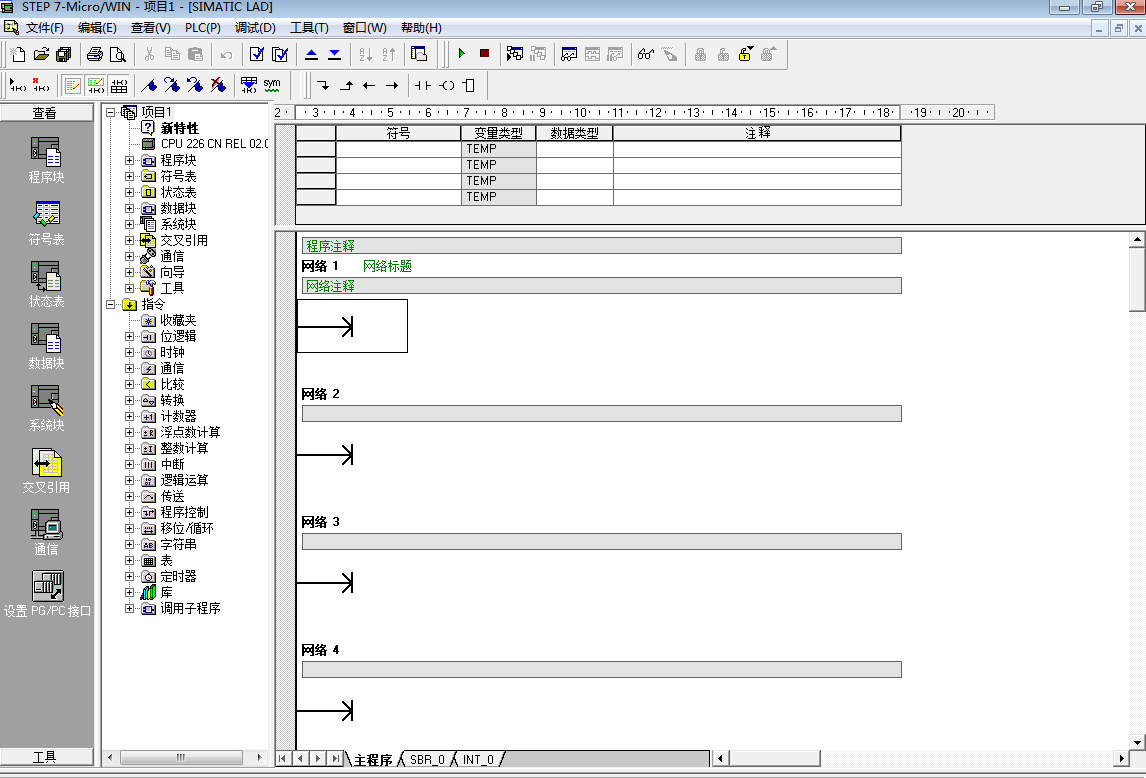This screenshot has height=778, width=1146.
Task: Collapse the 指令 tree root
Action: (x=111, y=304)
